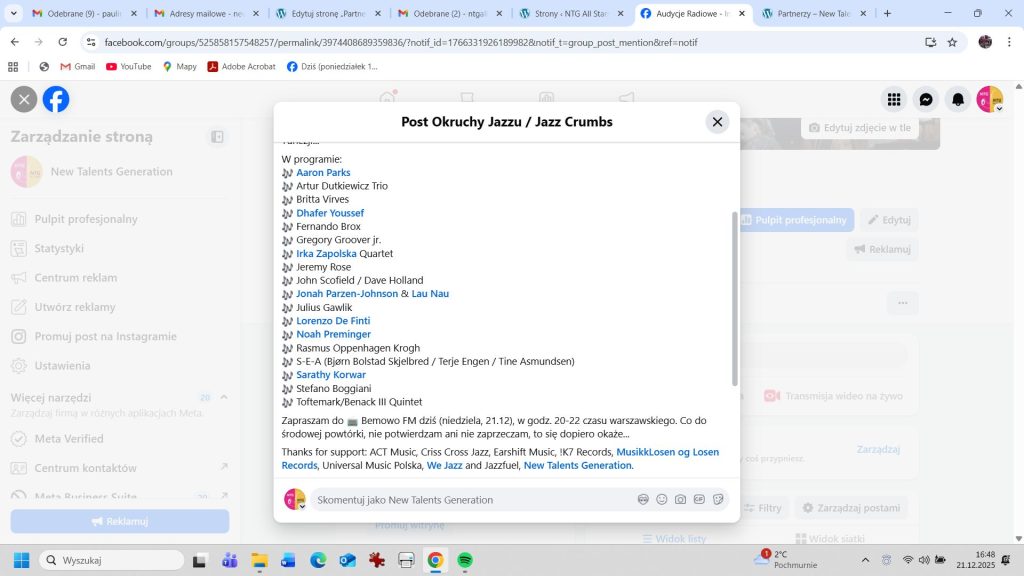Click the post dialog scrollbar
Viewport: 1024px width, 576px height.
[735, 300]
